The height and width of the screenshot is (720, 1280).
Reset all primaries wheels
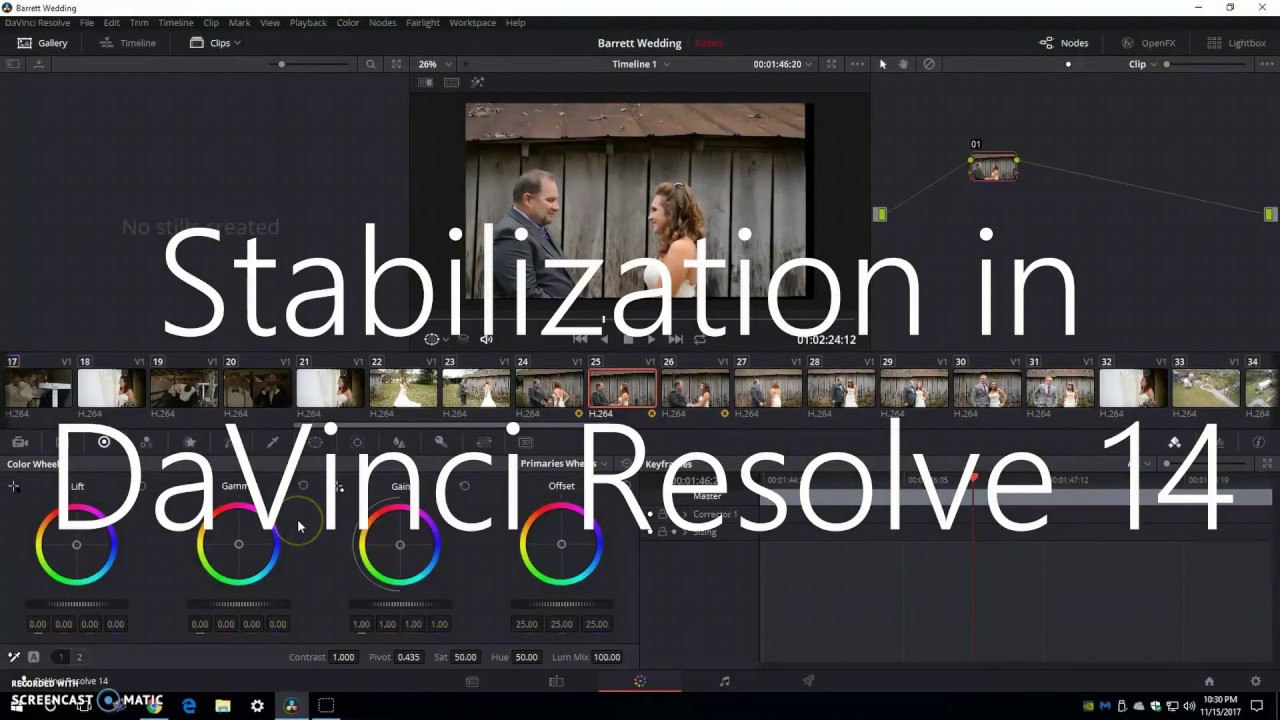(626, 464)
